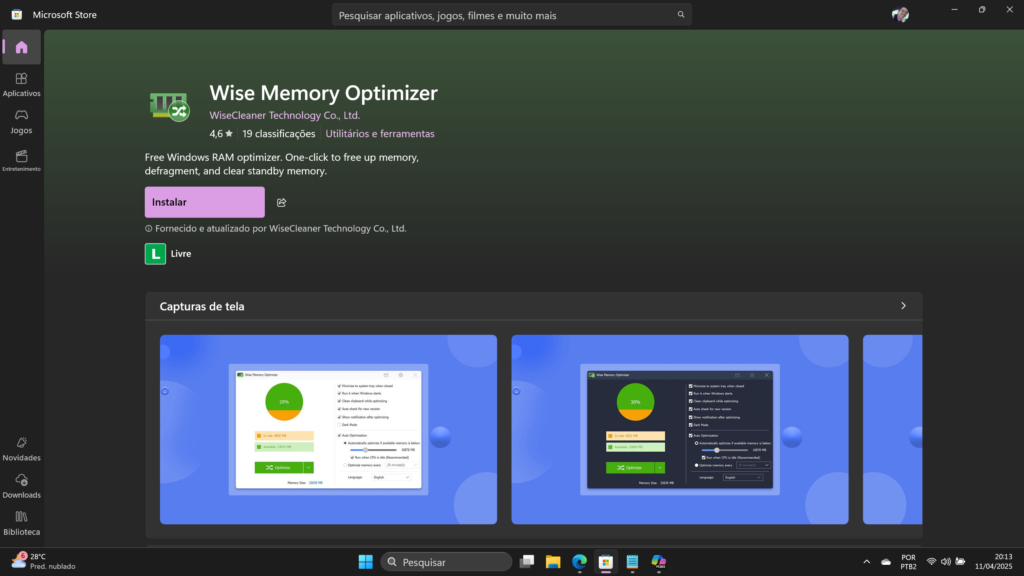Expand Capturas de tela with chevron arrow
This screenshot has height=576, width=1024.
pos(903,306)
